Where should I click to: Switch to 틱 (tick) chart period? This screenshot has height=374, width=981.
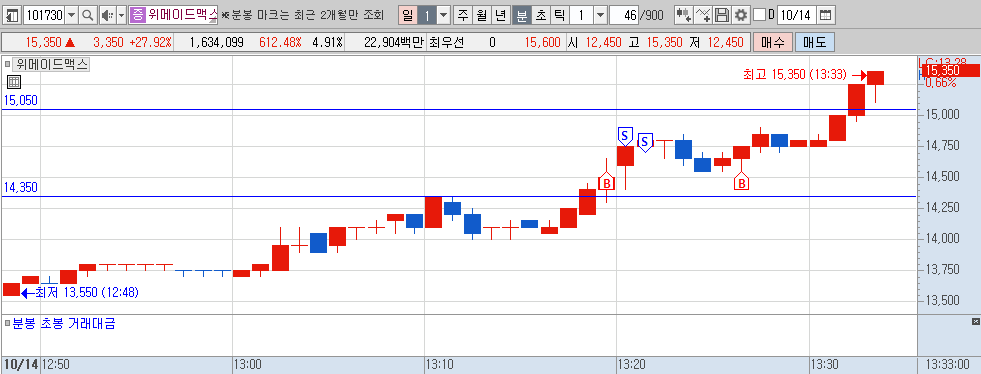pyautogui.click(x=560, y=15)
